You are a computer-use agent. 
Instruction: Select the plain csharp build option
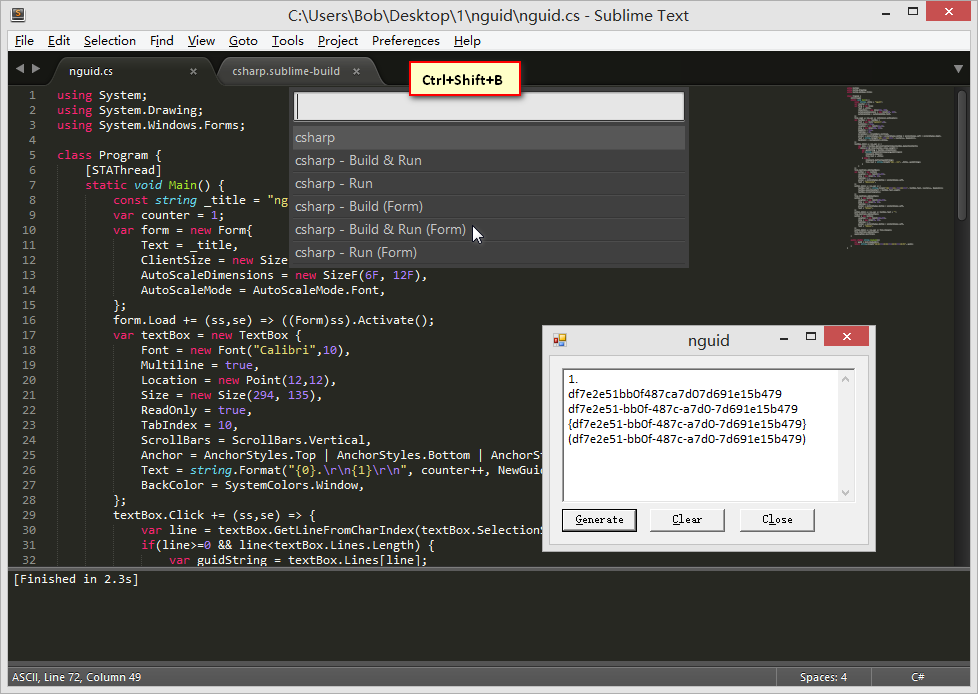point(489,137)
